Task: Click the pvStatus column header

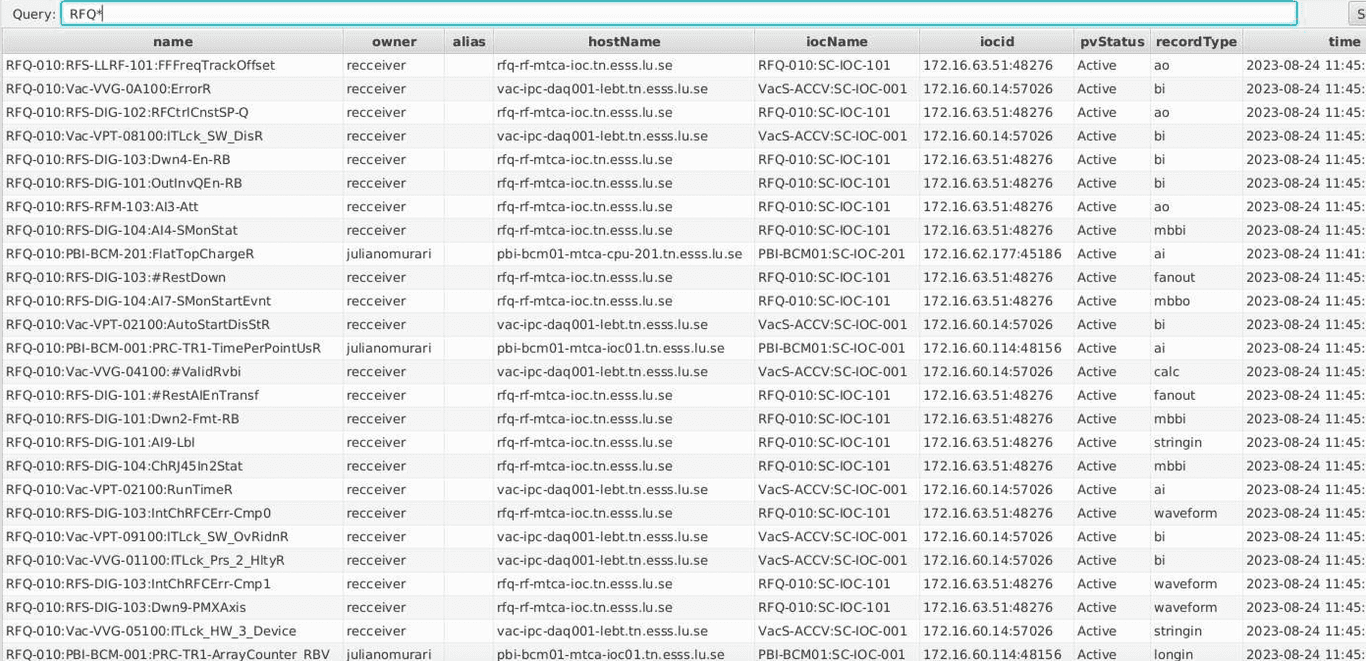Action: [1111, 42]
